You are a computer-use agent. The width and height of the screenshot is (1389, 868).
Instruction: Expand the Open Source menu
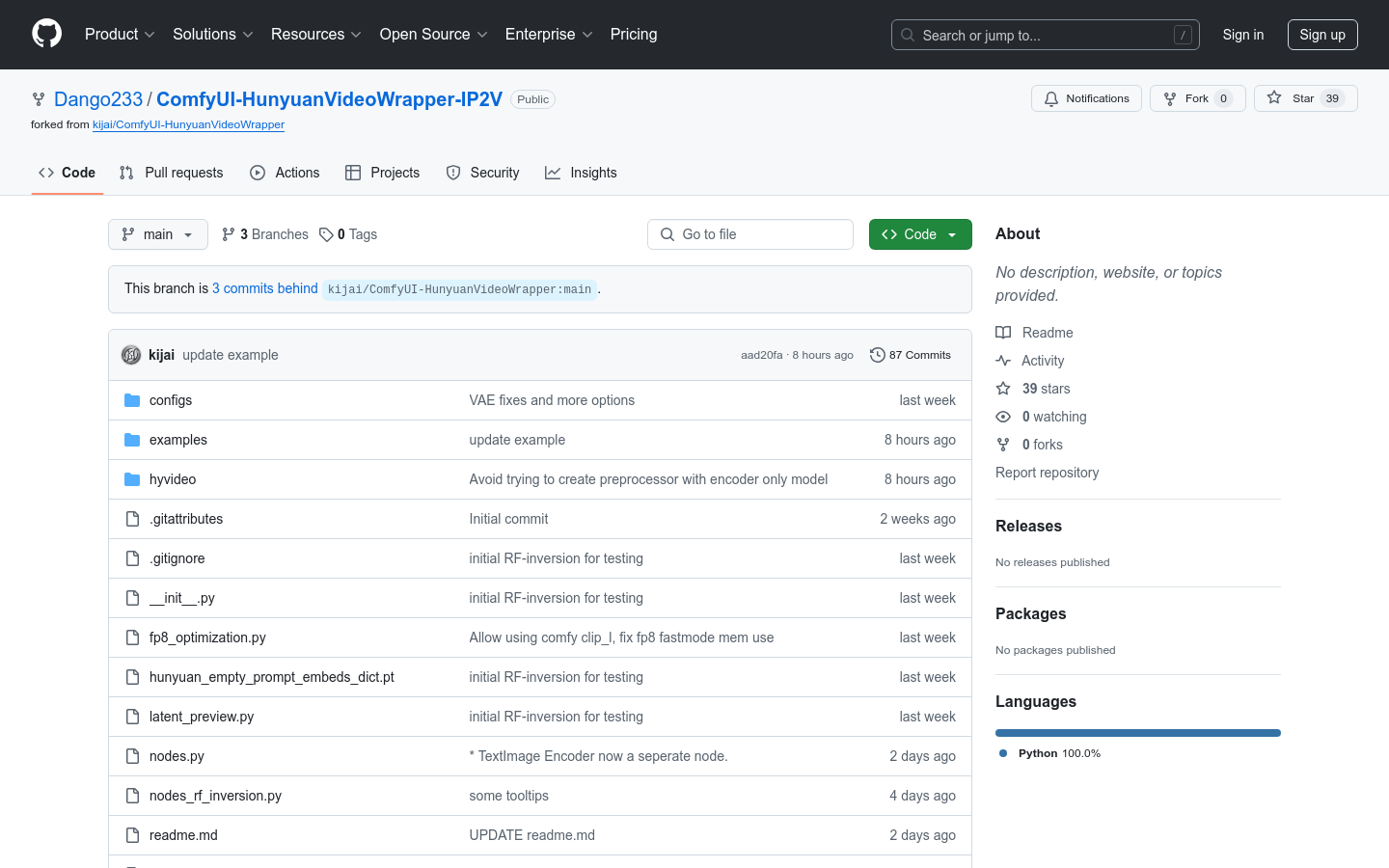click(434, 35)
